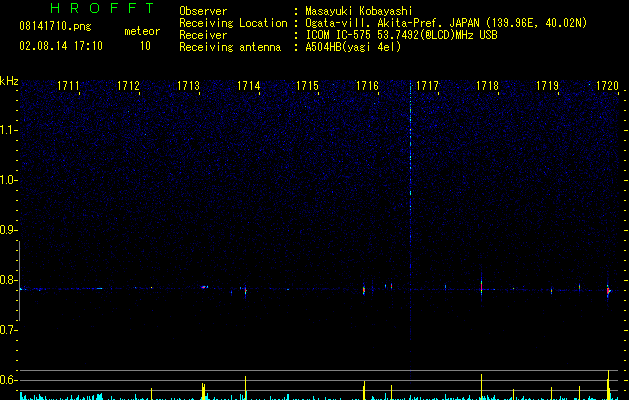This screenshot has width=629, height=400.
Task: Click the meteor count value 10
Action: (x=145, y=46)
